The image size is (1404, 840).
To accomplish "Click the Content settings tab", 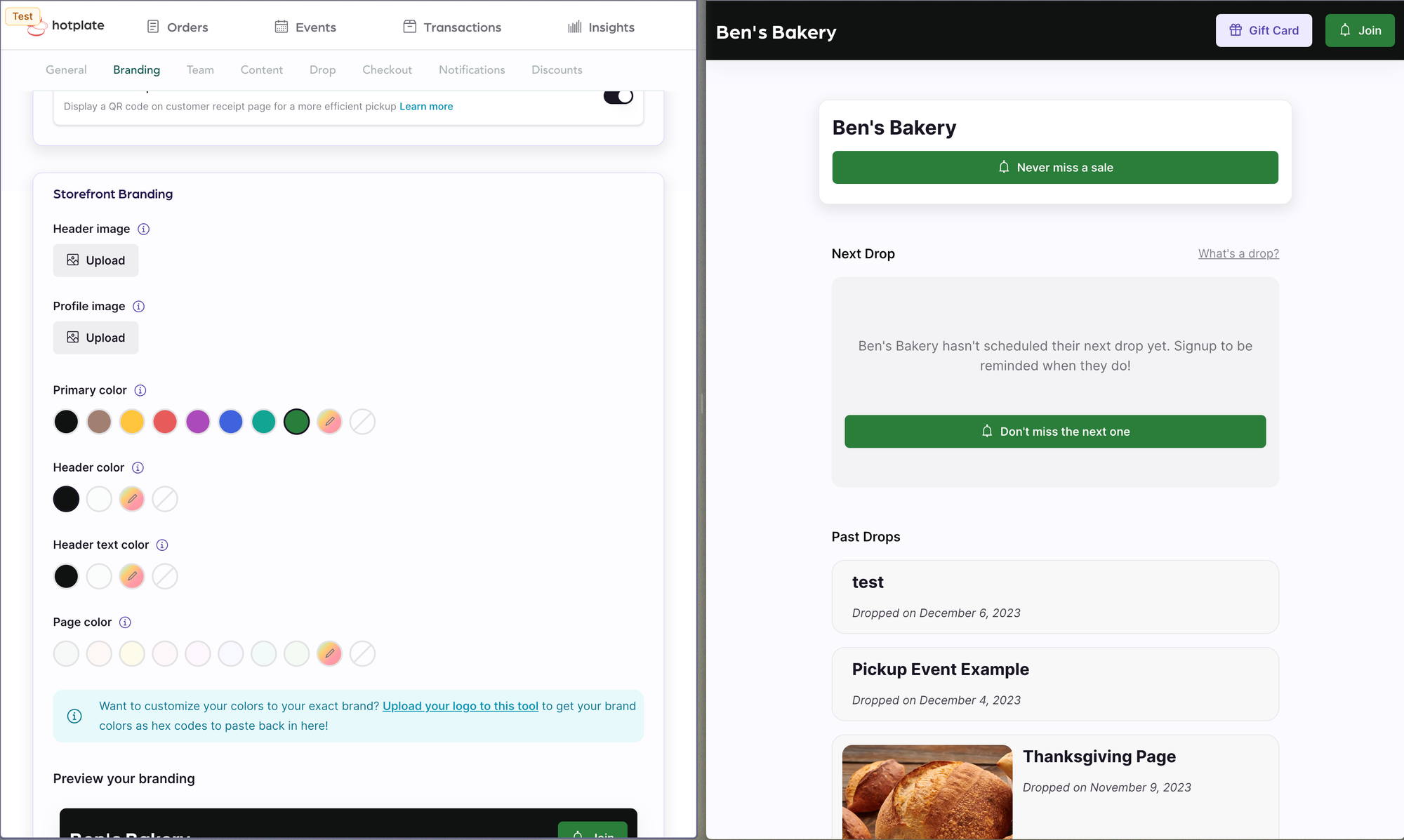I will click(x=261, y=69).
